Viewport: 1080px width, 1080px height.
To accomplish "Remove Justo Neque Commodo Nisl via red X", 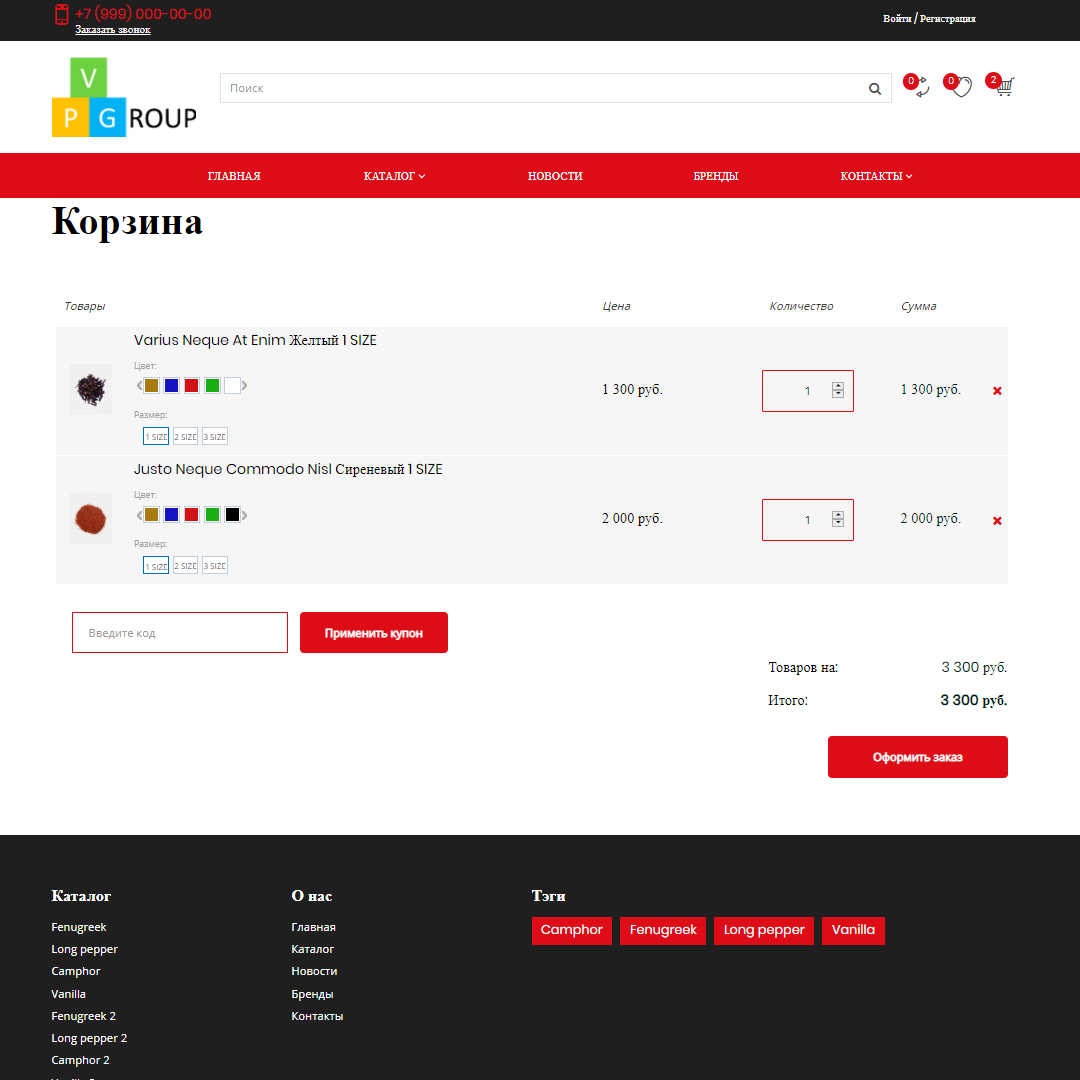I will [997, 520].
